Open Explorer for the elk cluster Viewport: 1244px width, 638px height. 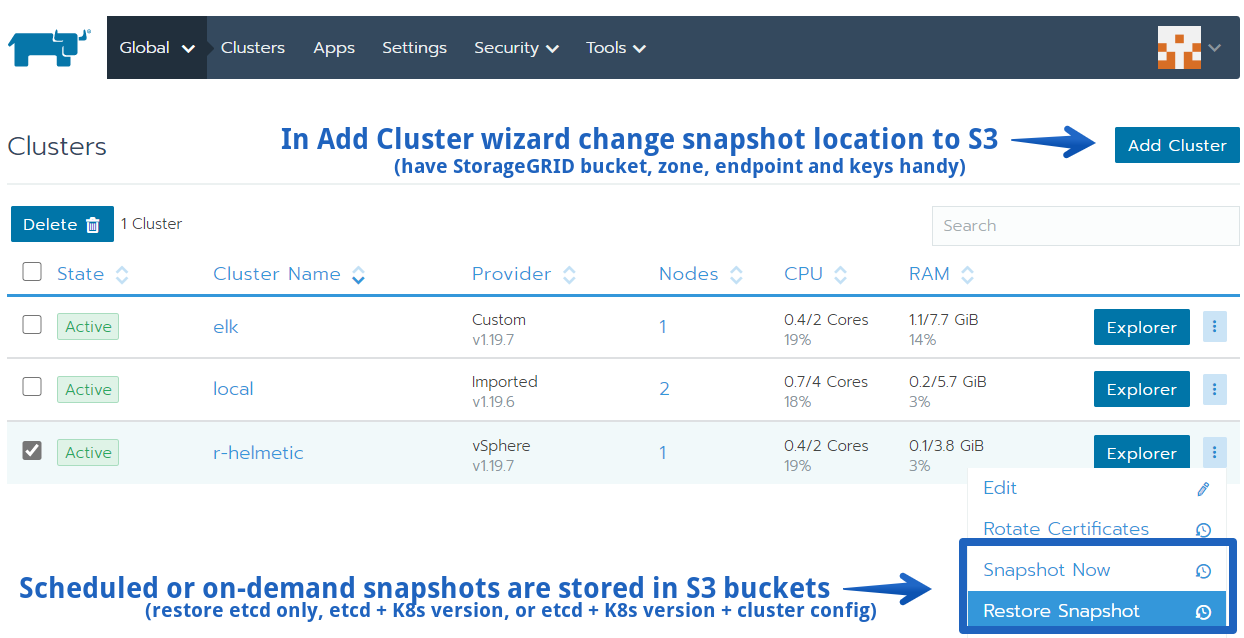(x=1142, y=327)
